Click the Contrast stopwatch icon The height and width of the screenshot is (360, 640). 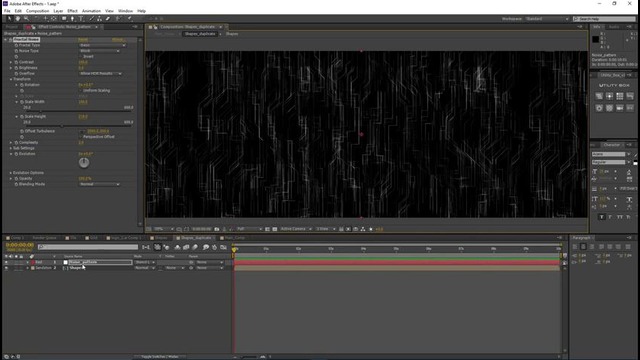(x=16, y=62)
